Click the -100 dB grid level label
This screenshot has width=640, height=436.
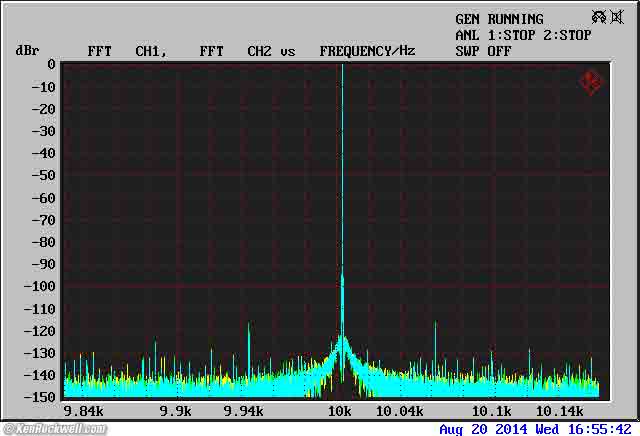tap(42, 286)
